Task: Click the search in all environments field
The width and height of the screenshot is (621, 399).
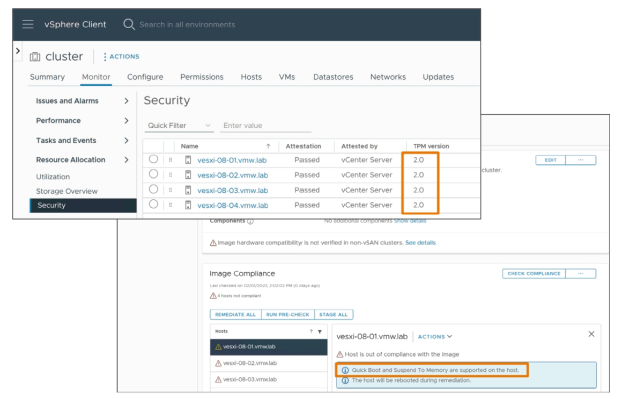Action: [187, 25]
